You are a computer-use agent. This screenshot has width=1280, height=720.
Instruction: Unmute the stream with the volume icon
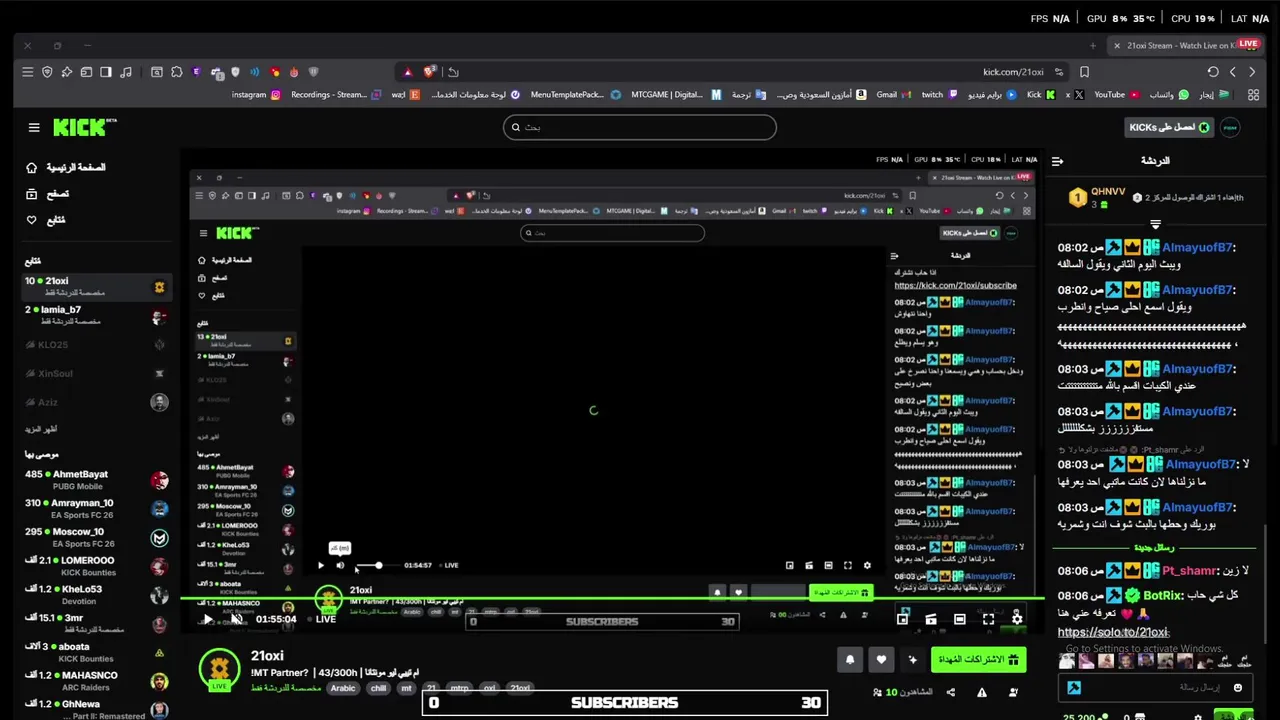coord(236,619)
